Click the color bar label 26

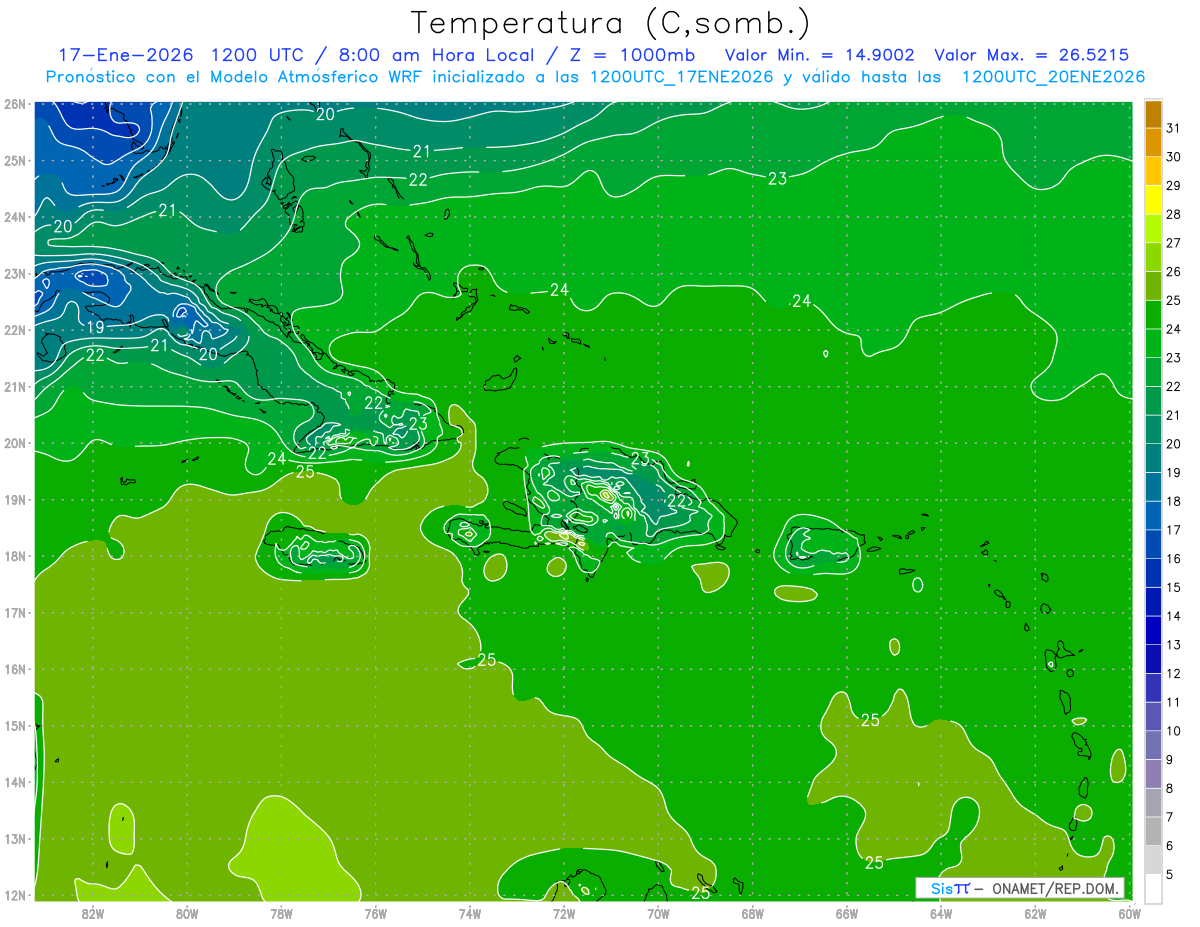pyautogui.click(x=1174, y=272)
